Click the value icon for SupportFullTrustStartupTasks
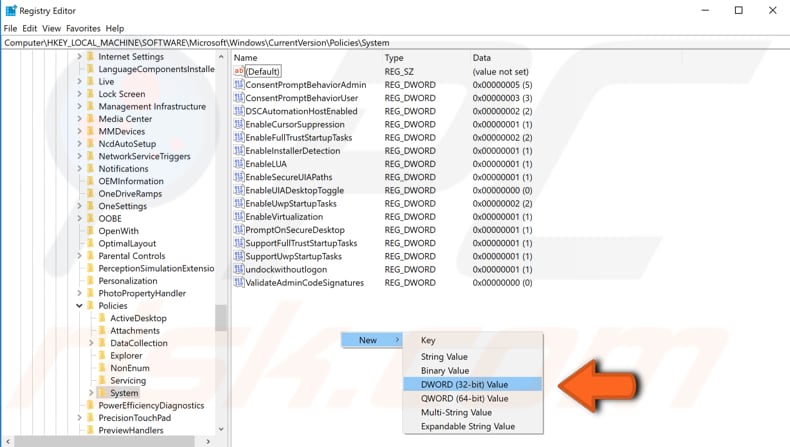 pyautogui.click(x=239, y=243)
